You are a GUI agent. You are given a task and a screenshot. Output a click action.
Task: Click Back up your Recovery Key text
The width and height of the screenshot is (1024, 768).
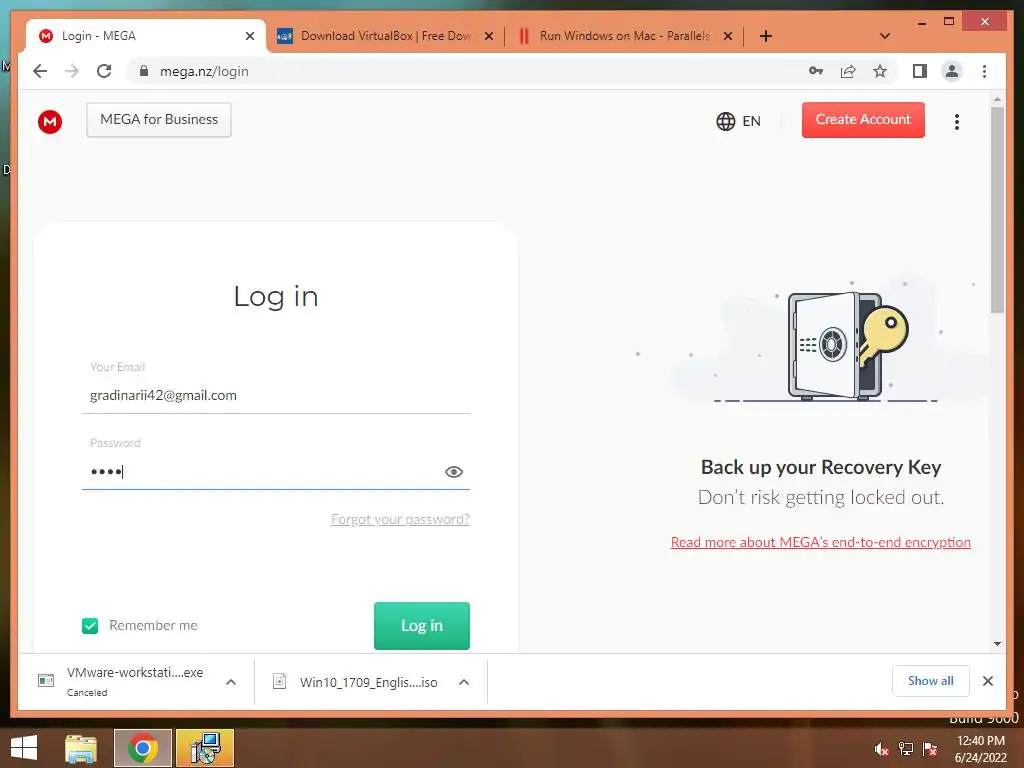click(x=821, y=467)
